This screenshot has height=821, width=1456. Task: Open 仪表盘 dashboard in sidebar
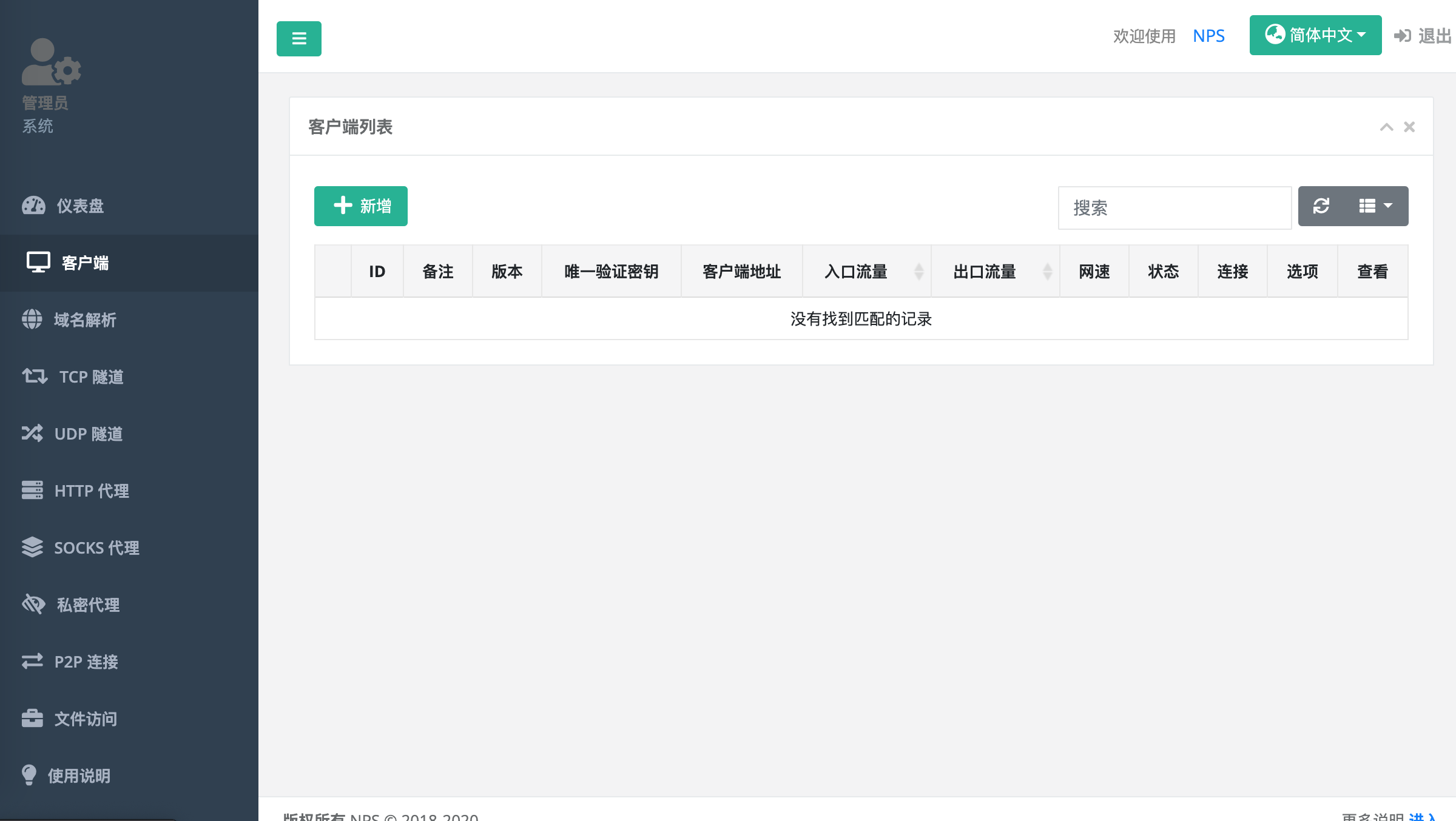click(x=80, y=206)
